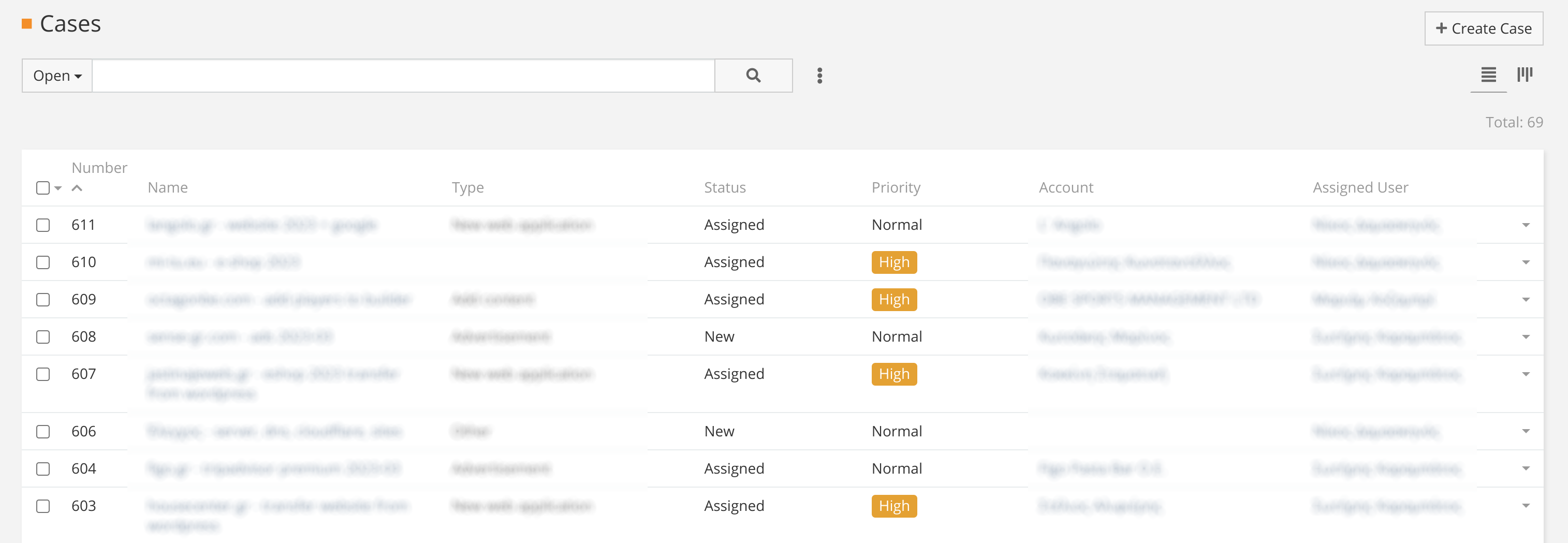Screen dimensions: 1568x543
Task: Switch to kanban view
Action: [1524, 75]
